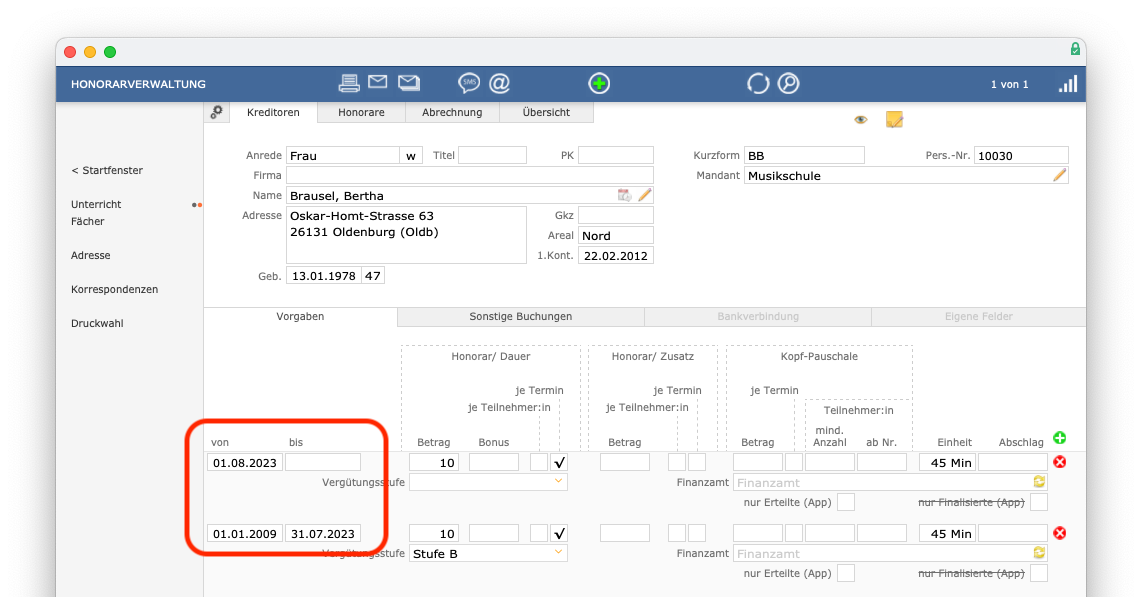Image resolution: width=1142 pixels, height=597 pixels.
Task: Open the Übersicht tab
Action: pyautogui.click(x=546, y=112)
